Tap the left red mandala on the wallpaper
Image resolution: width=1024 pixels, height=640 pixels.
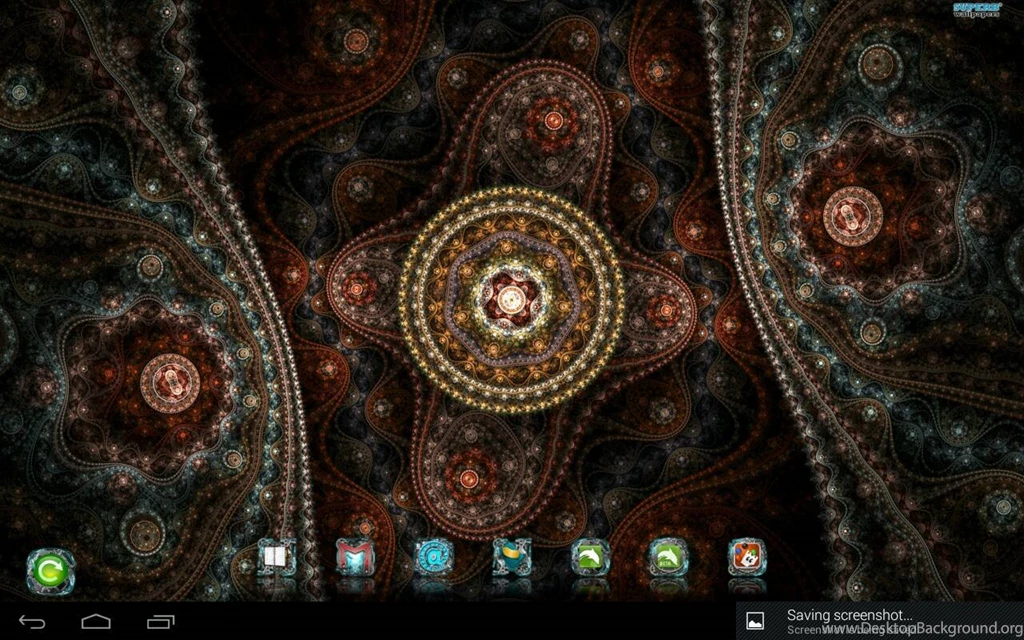tap(170, 380)
